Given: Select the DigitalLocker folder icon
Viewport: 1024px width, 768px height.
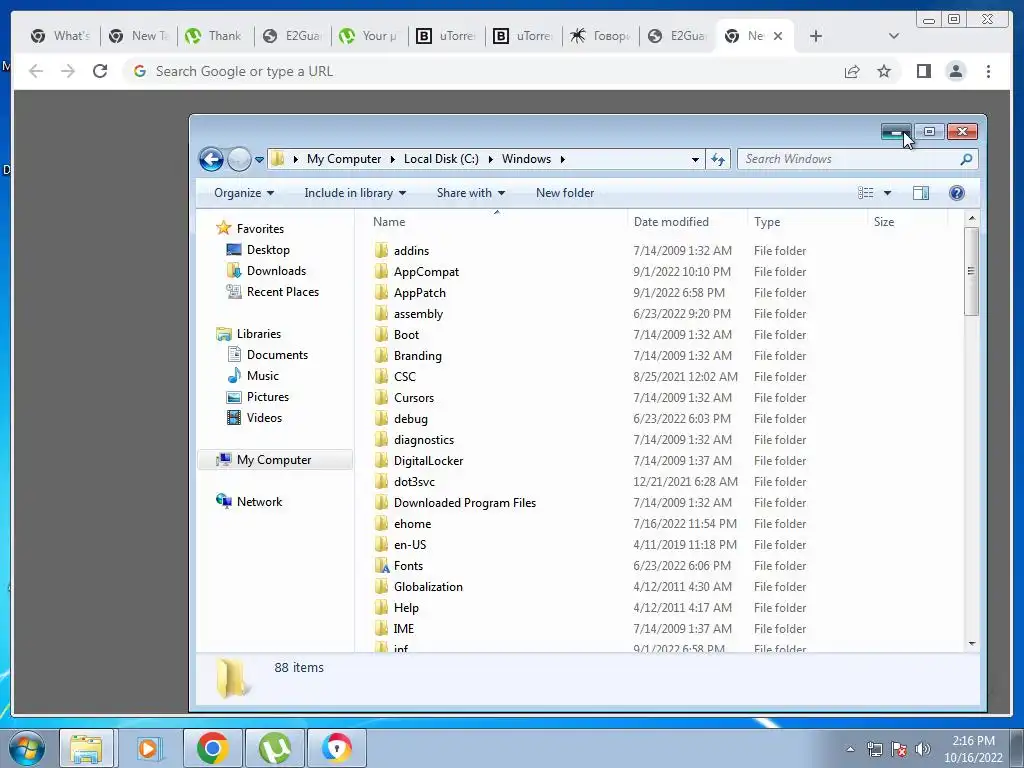Looking at the screenshot, I should click(381, 460).
